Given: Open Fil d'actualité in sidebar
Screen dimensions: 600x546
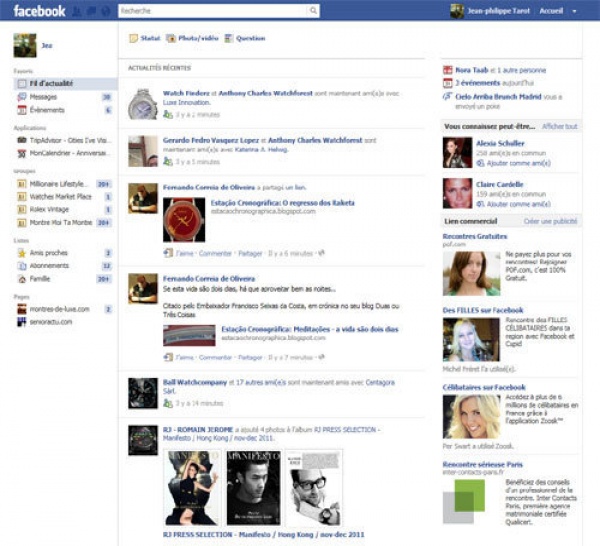Looking at the screenshot, I should [x=65, y=83].
